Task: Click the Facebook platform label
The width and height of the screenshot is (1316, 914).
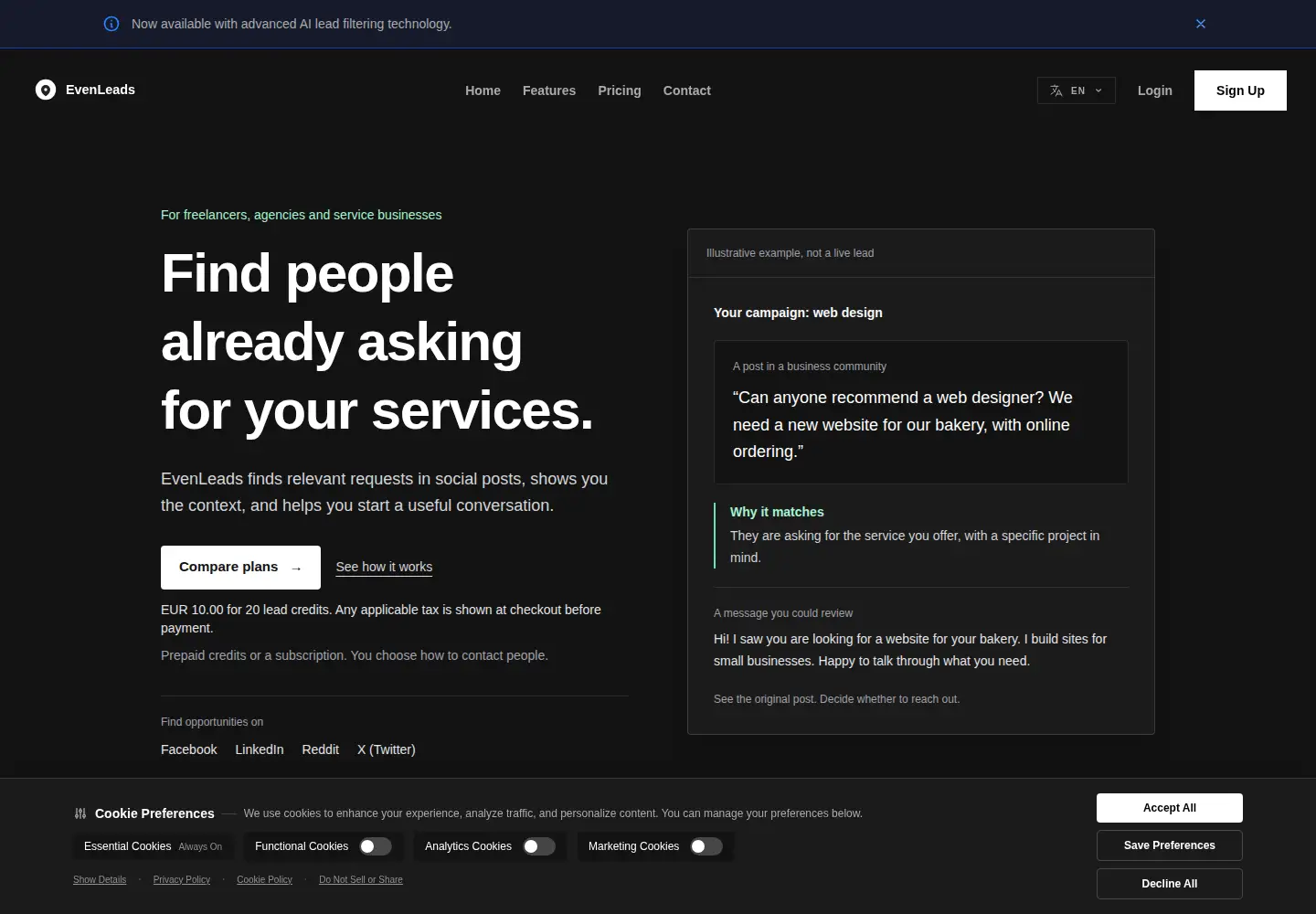Action: click(189, 749)
